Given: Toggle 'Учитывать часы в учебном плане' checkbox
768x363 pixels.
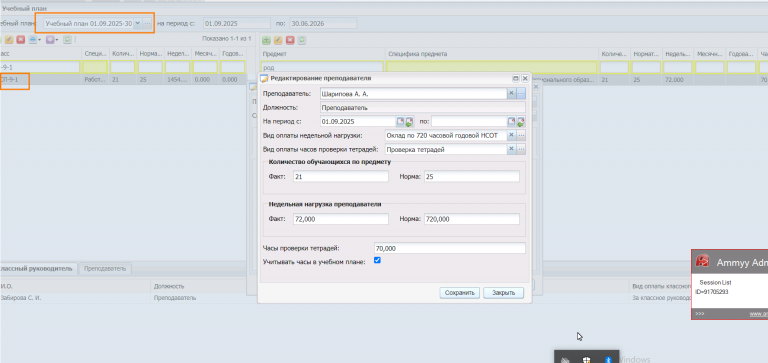Looking at the screenshot, I should tap(377, 261).
